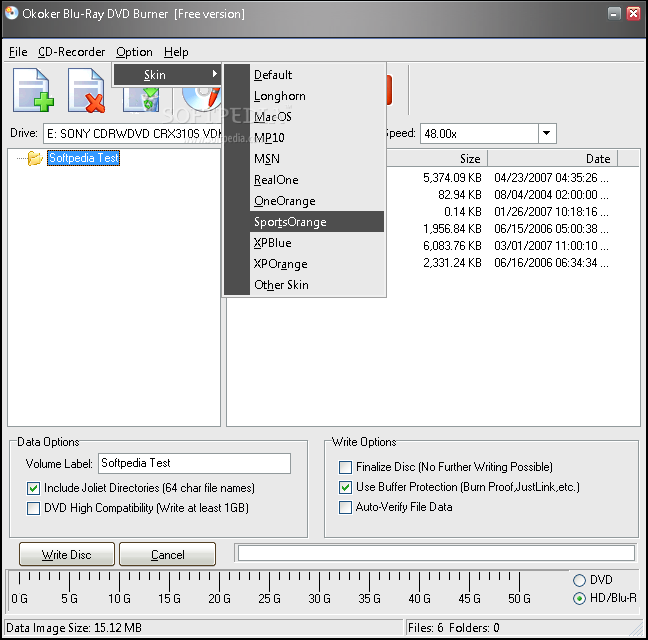Click the Cancel button
Screen dimensions: 648x640
(x=167, y=554)
